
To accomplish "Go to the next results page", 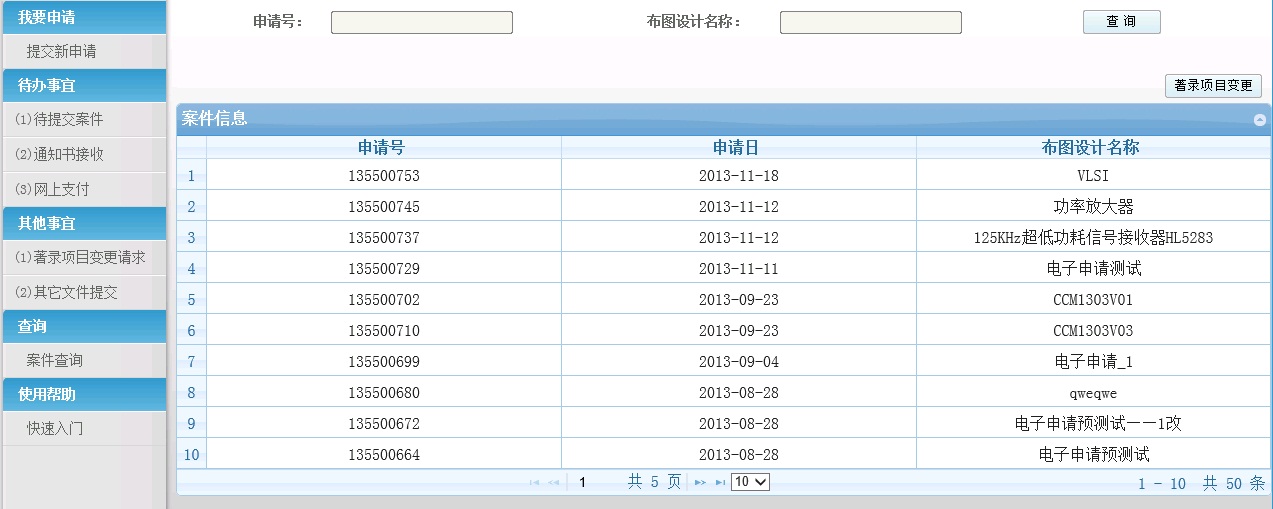I will pyautogui.click(x=700, y=483).
